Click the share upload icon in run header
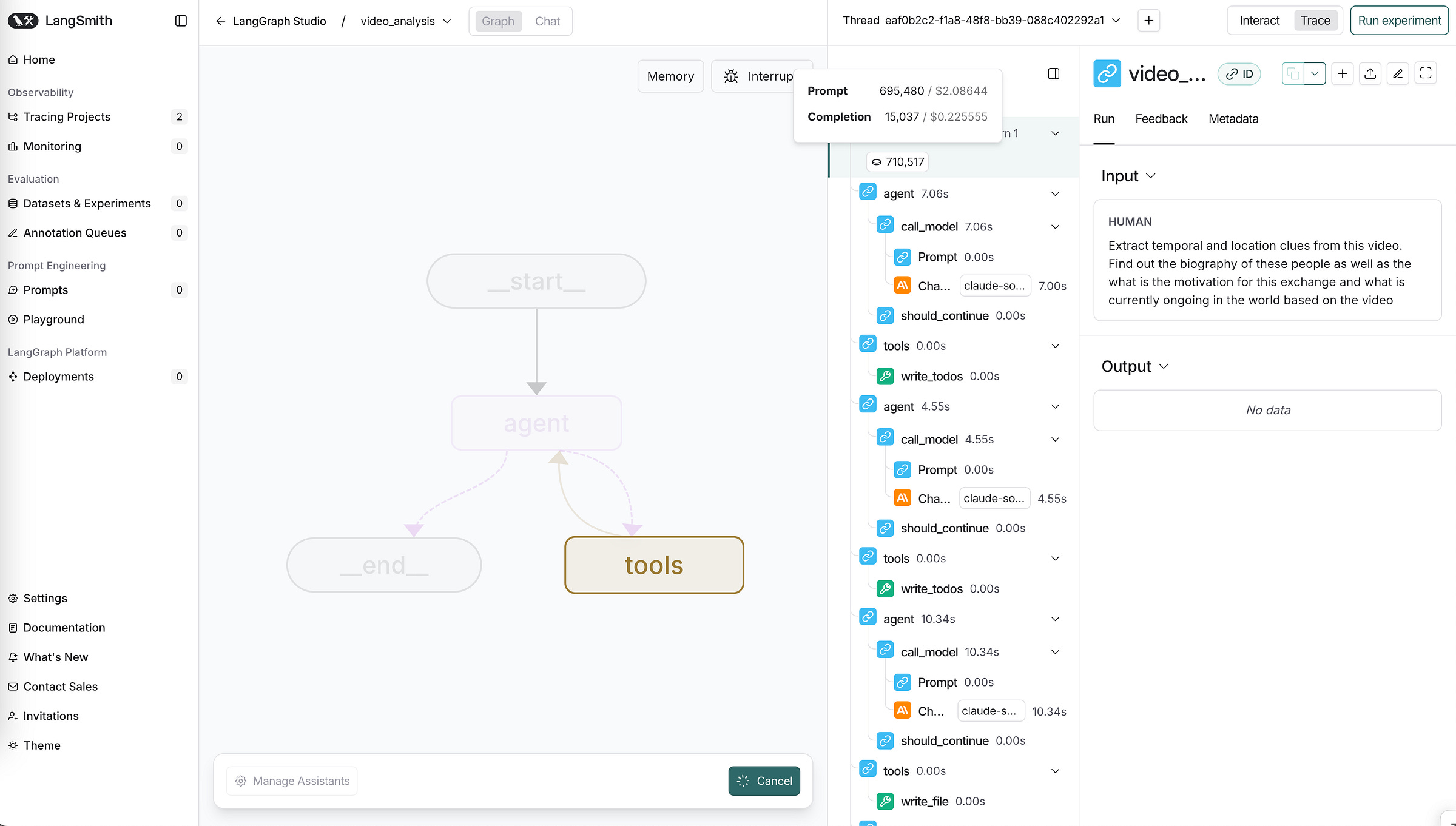The height and width of the screenshot is (826, 1456). [1370, 73]
